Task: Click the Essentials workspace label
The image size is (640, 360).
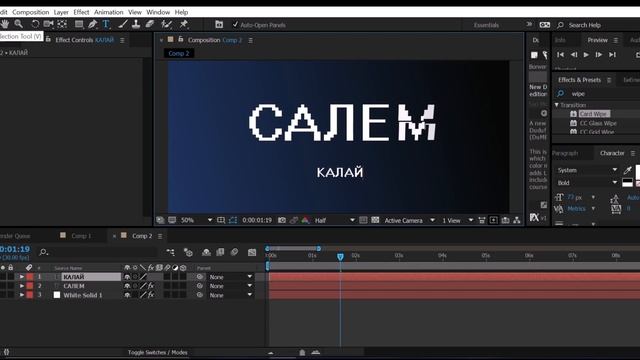Action: (x=486, y=25)
